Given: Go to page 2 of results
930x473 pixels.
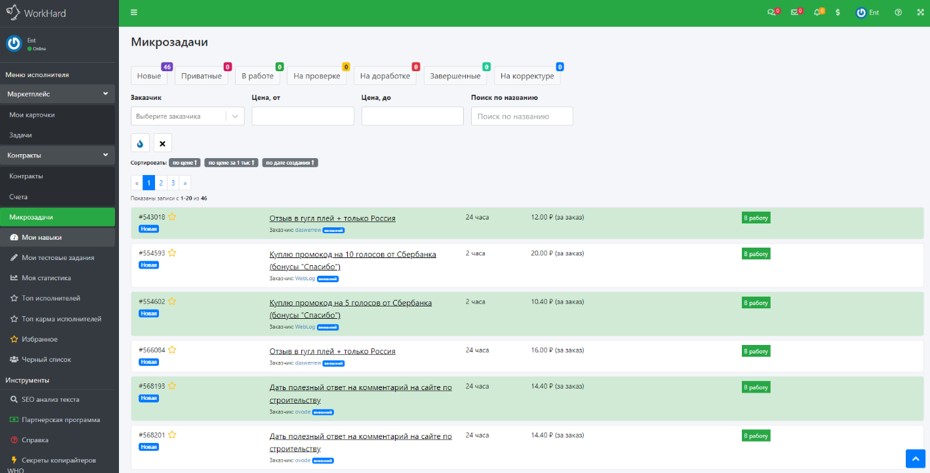Looking at the screenshot, I should point(161,183).
